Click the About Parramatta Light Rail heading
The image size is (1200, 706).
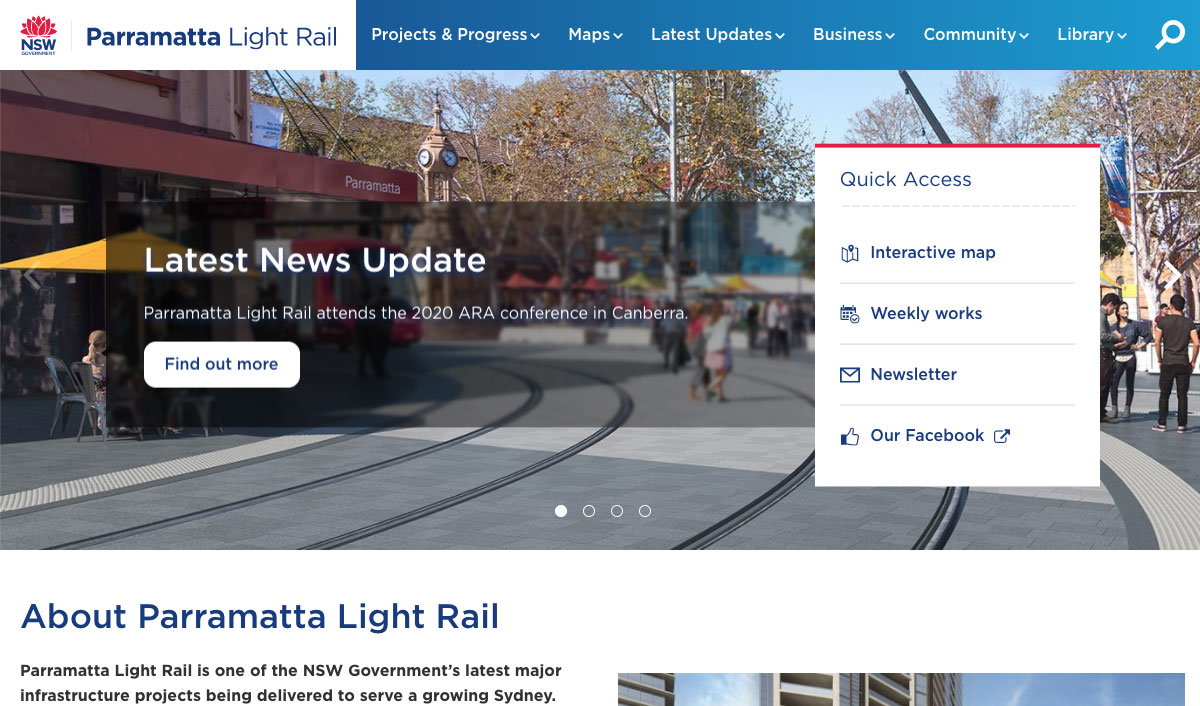[x=260, y=616]
